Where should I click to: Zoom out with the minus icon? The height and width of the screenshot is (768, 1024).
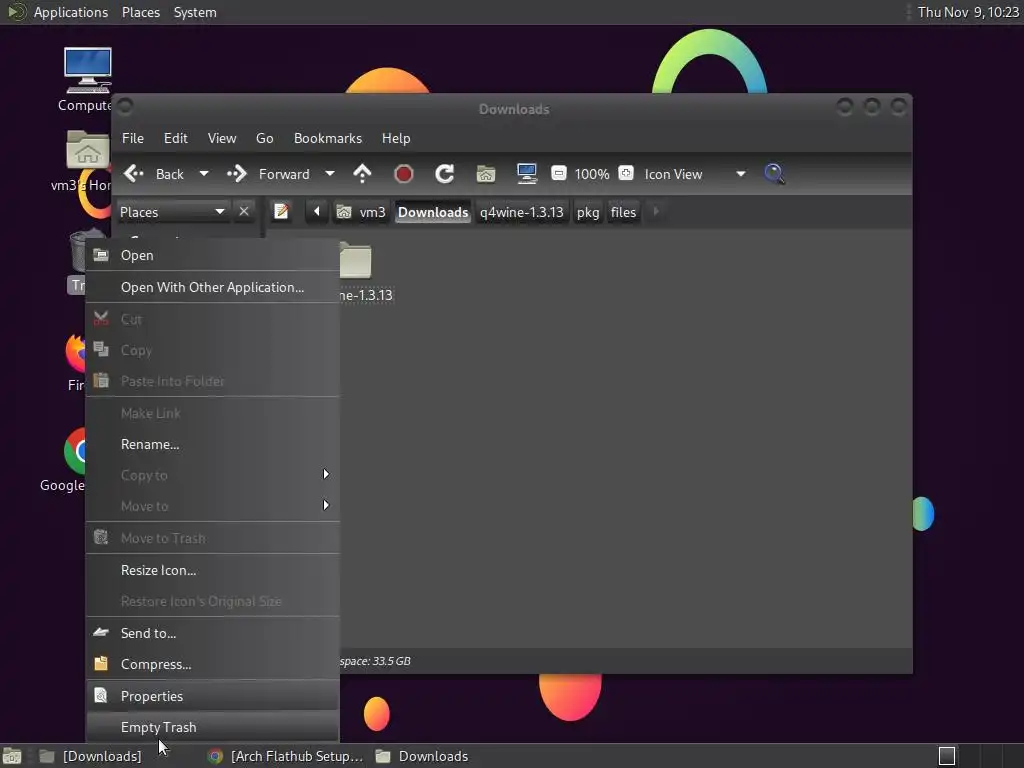pos(558,173)
